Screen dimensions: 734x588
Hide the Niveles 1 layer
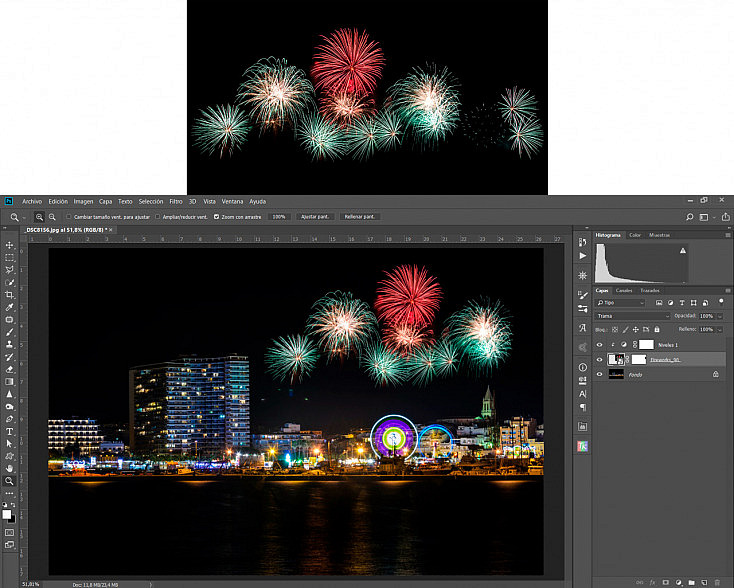[599, 345]
